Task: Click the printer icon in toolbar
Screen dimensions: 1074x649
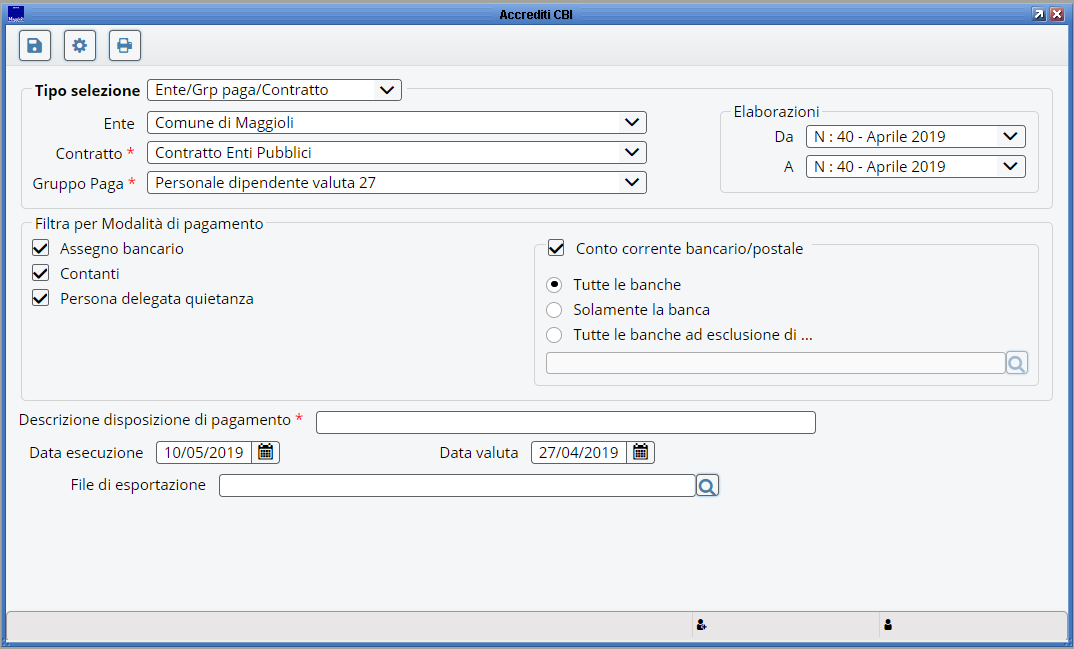Action: (125, 46)
